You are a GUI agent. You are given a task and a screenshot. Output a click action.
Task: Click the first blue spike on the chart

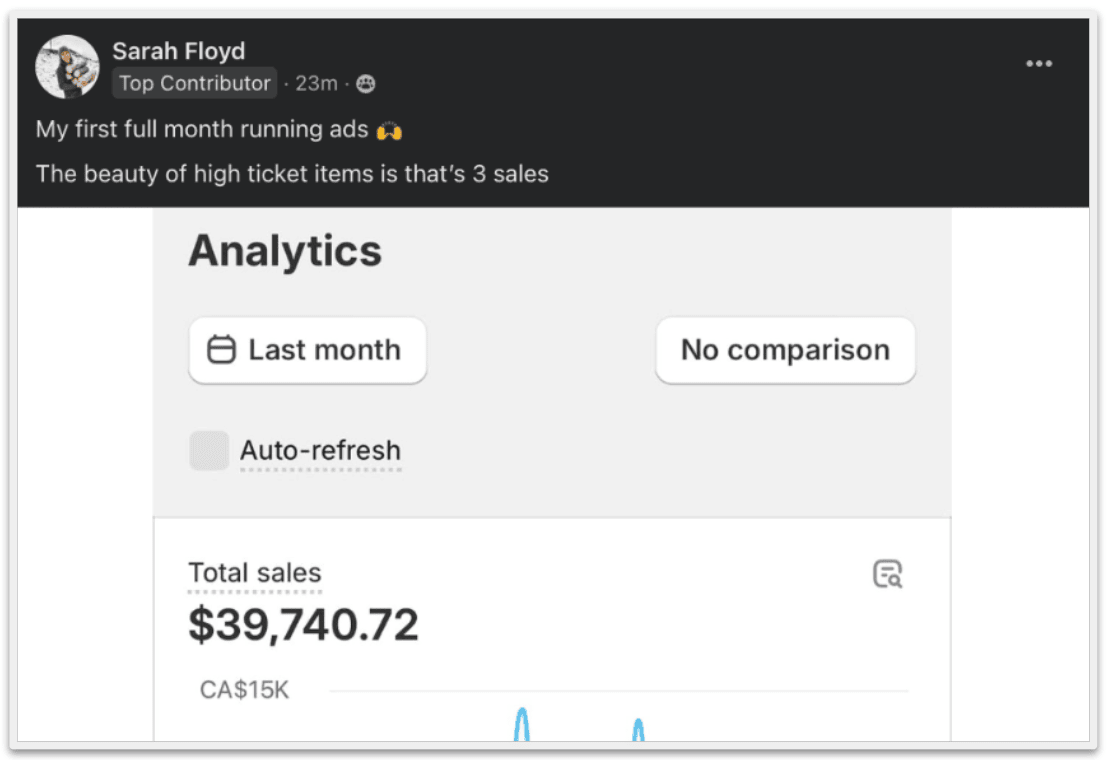point(521,725)
